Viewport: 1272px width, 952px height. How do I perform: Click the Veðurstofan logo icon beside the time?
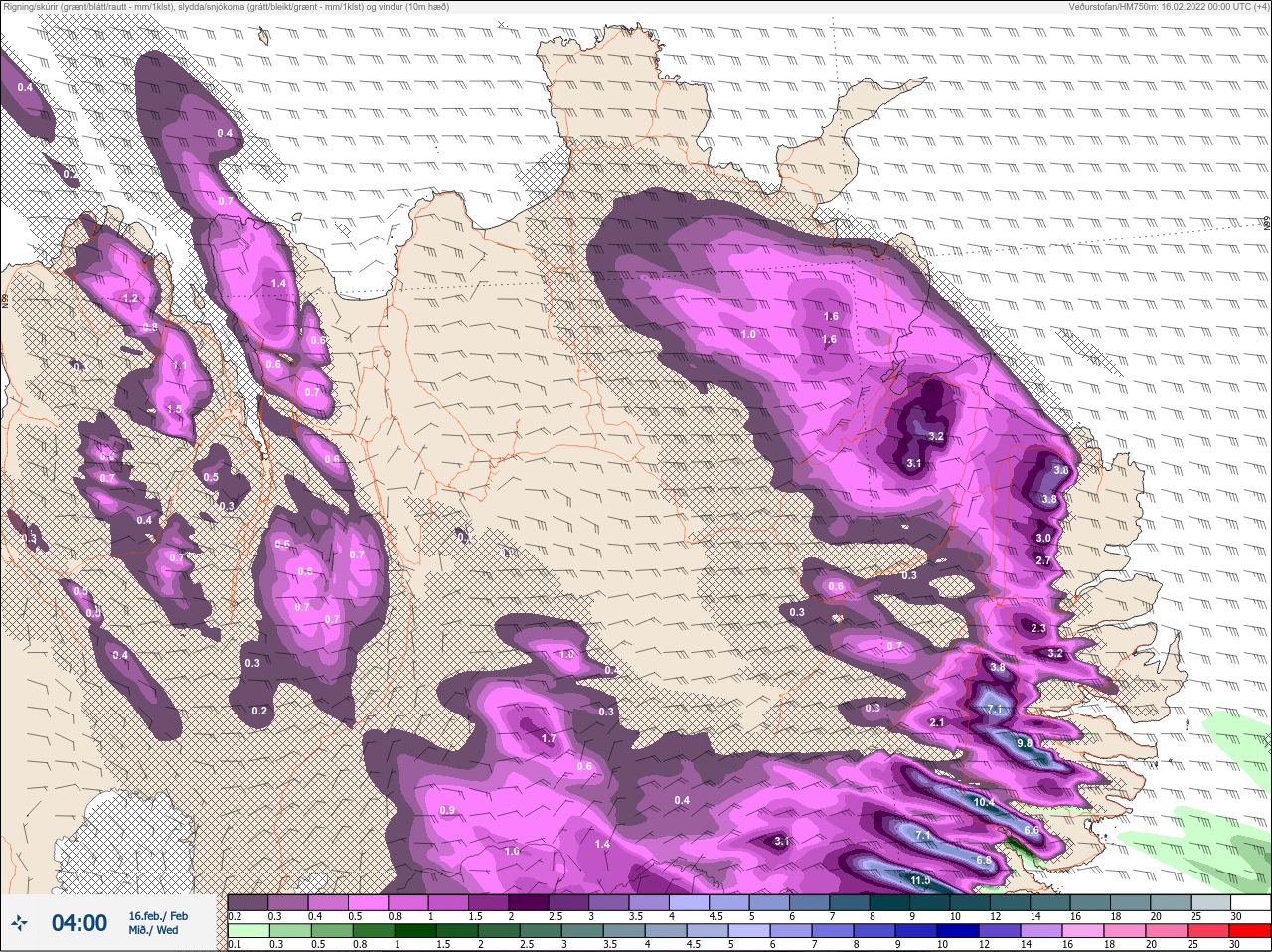[x=19, y=923]
